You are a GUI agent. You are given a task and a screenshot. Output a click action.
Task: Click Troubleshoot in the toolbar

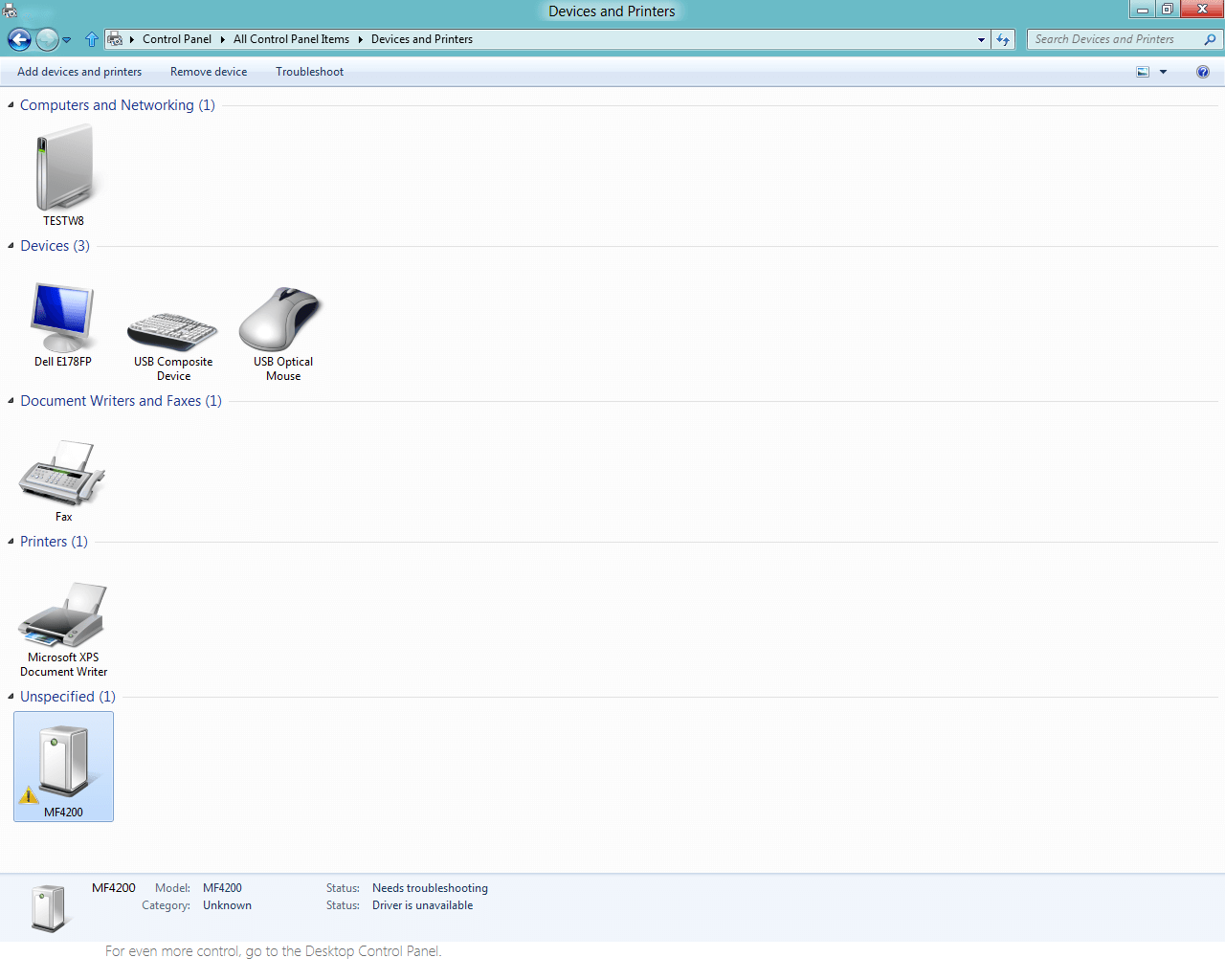coord(310,72)
